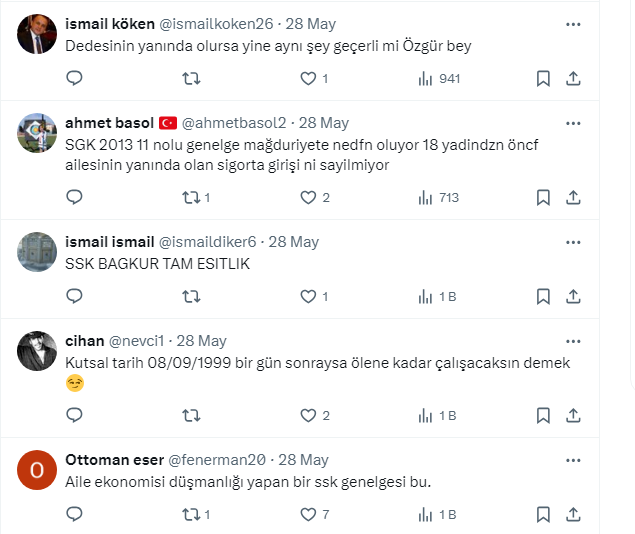The height and width of the screenshot is (534, 635).
Task: Share Ottoman eser's tweet
Action: pos(573,514)
